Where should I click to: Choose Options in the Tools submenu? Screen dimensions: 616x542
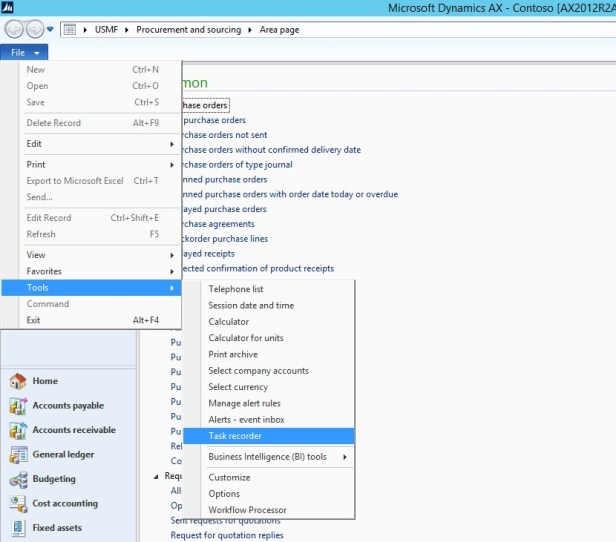(224, 494)
